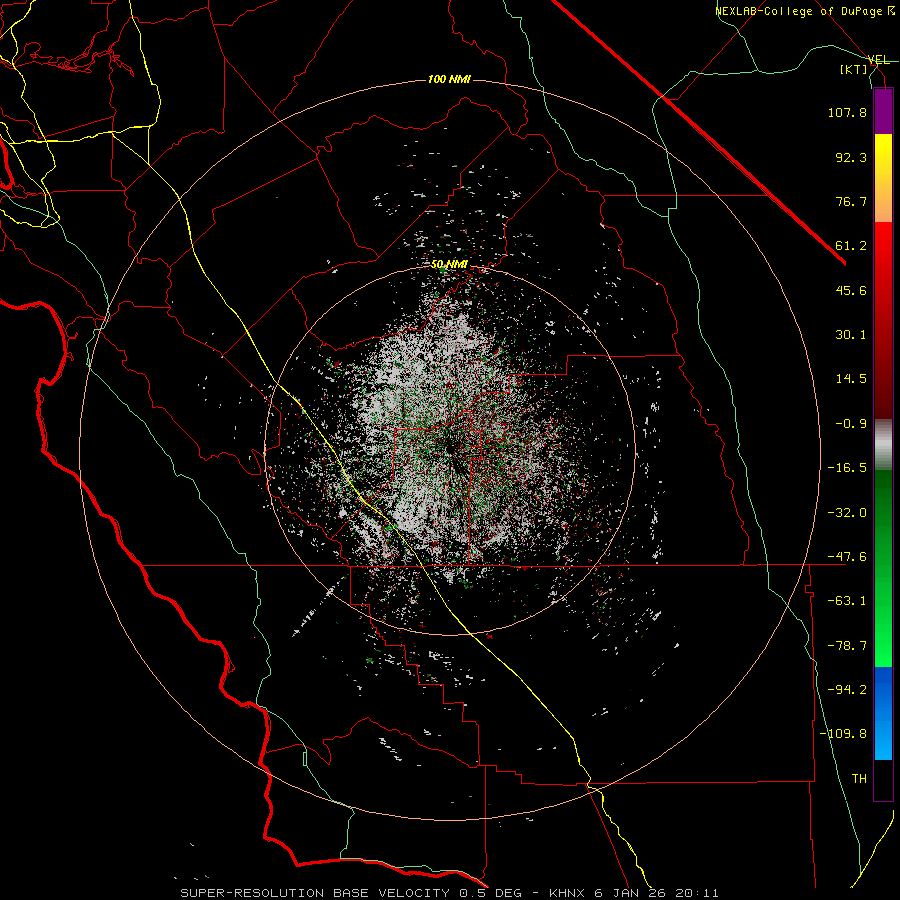Click the VEL legend heading
Viewport: 900px width, 900px height.
(878, 60)
